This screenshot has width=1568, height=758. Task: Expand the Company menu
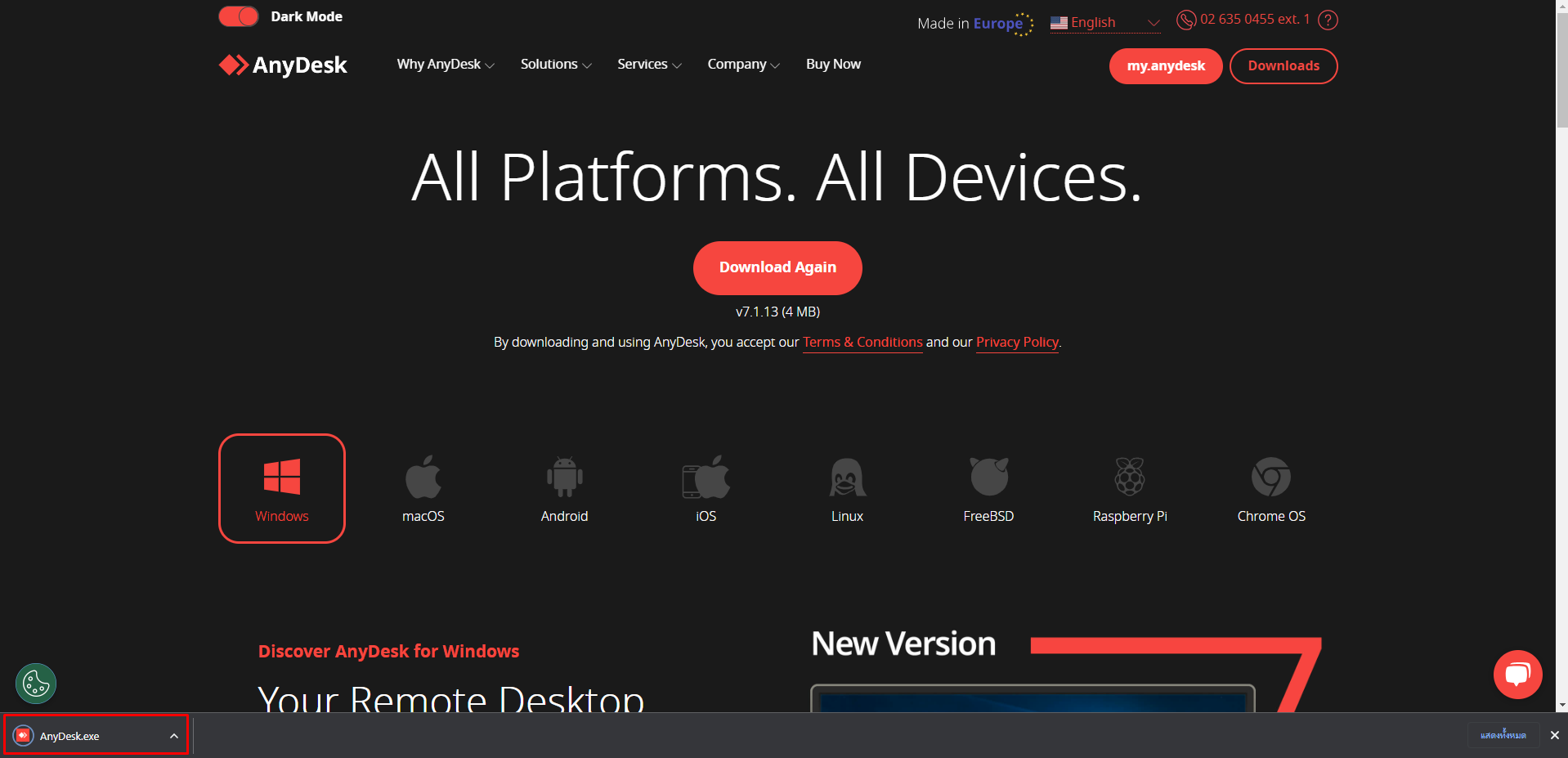(743, 64)
